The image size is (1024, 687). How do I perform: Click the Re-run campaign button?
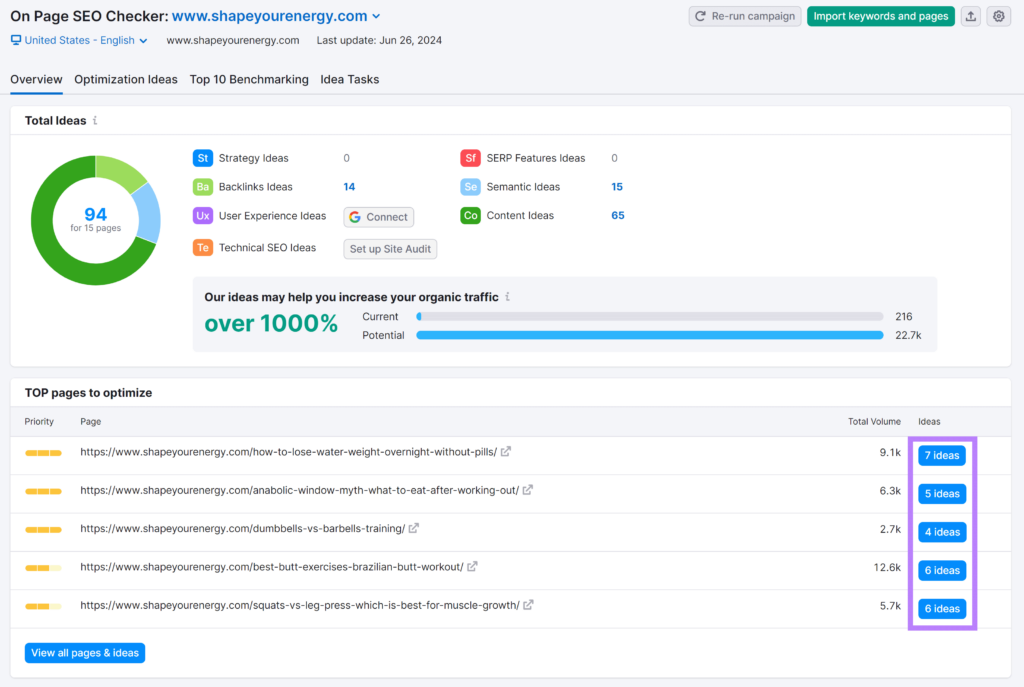pos(744,16)
